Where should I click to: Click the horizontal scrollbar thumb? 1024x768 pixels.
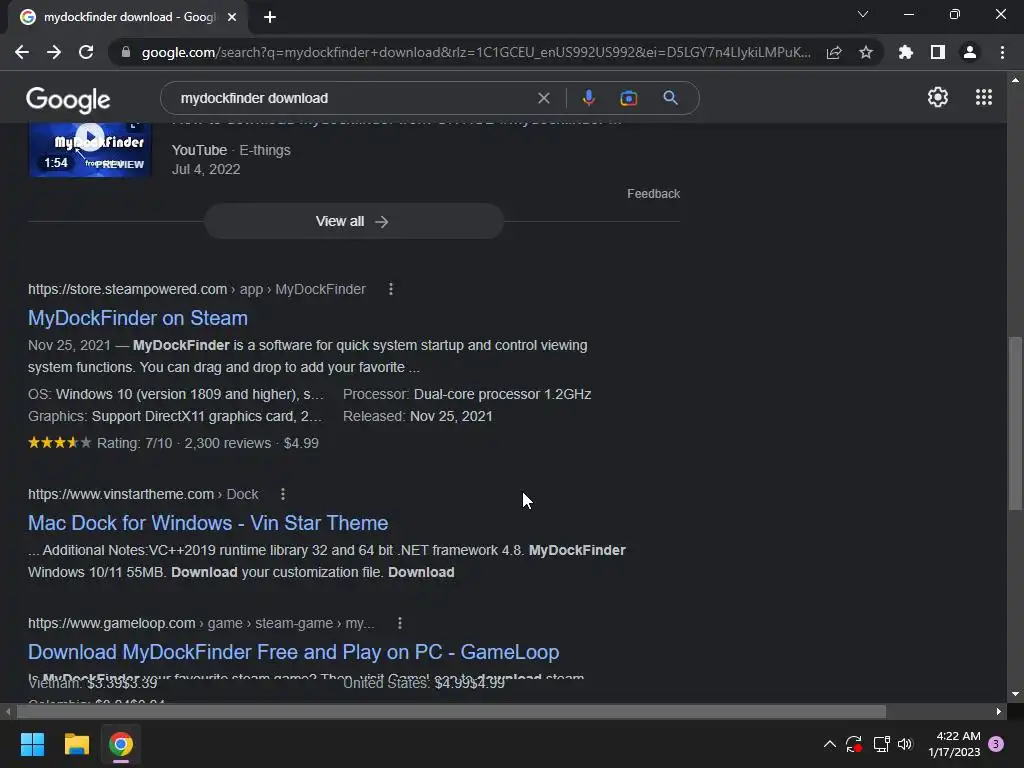[451, 711]
